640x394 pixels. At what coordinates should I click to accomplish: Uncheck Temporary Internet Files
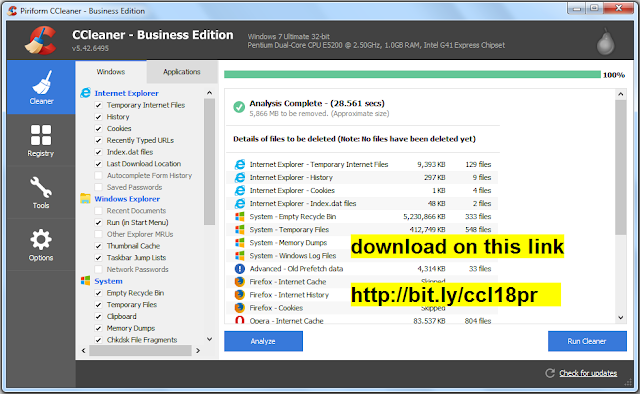98,105
